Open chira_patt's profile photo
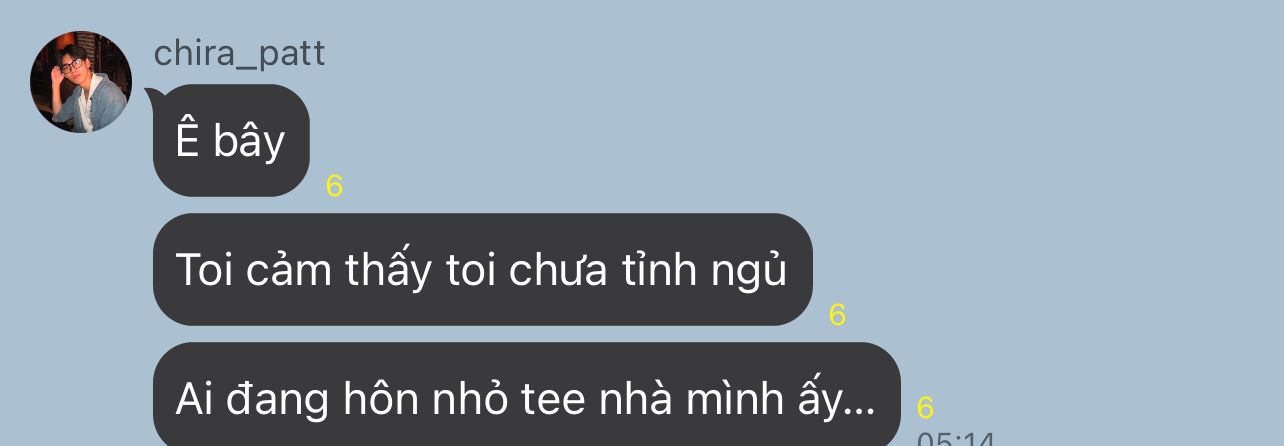1284x446 pixels. (x=81, y=82)
